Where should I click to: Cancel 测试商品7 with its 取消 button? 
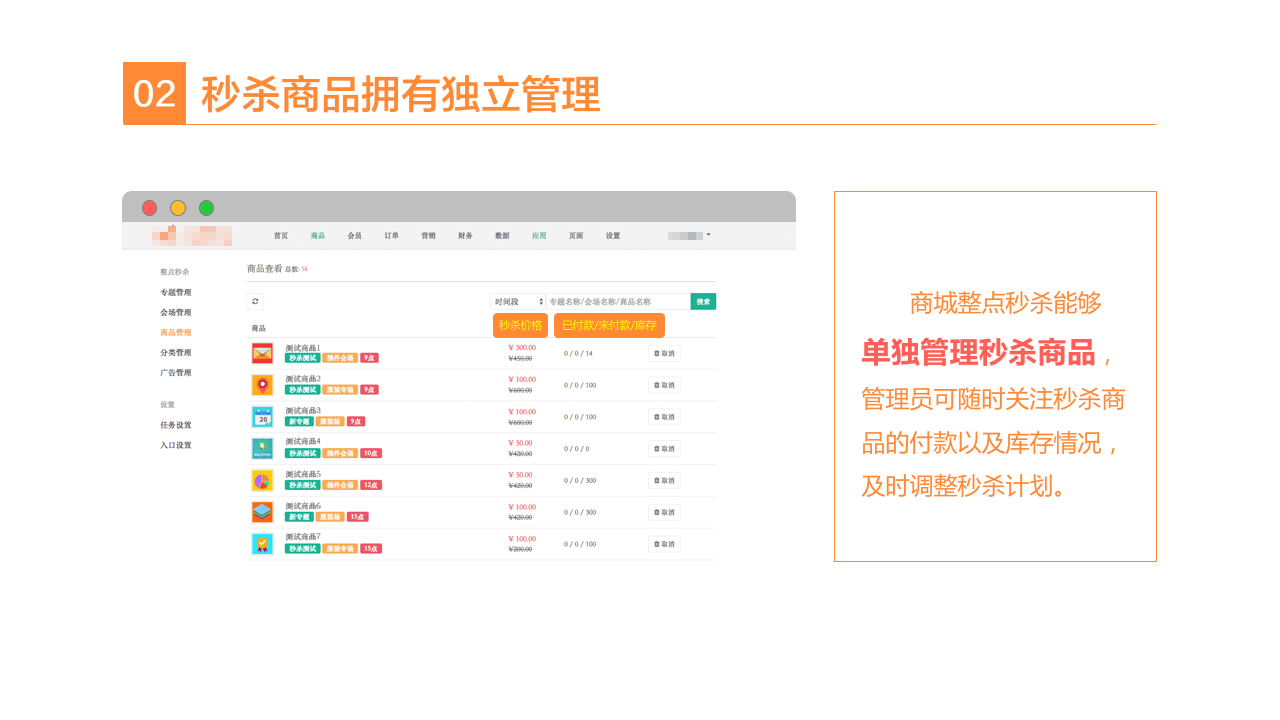[664, 544]
